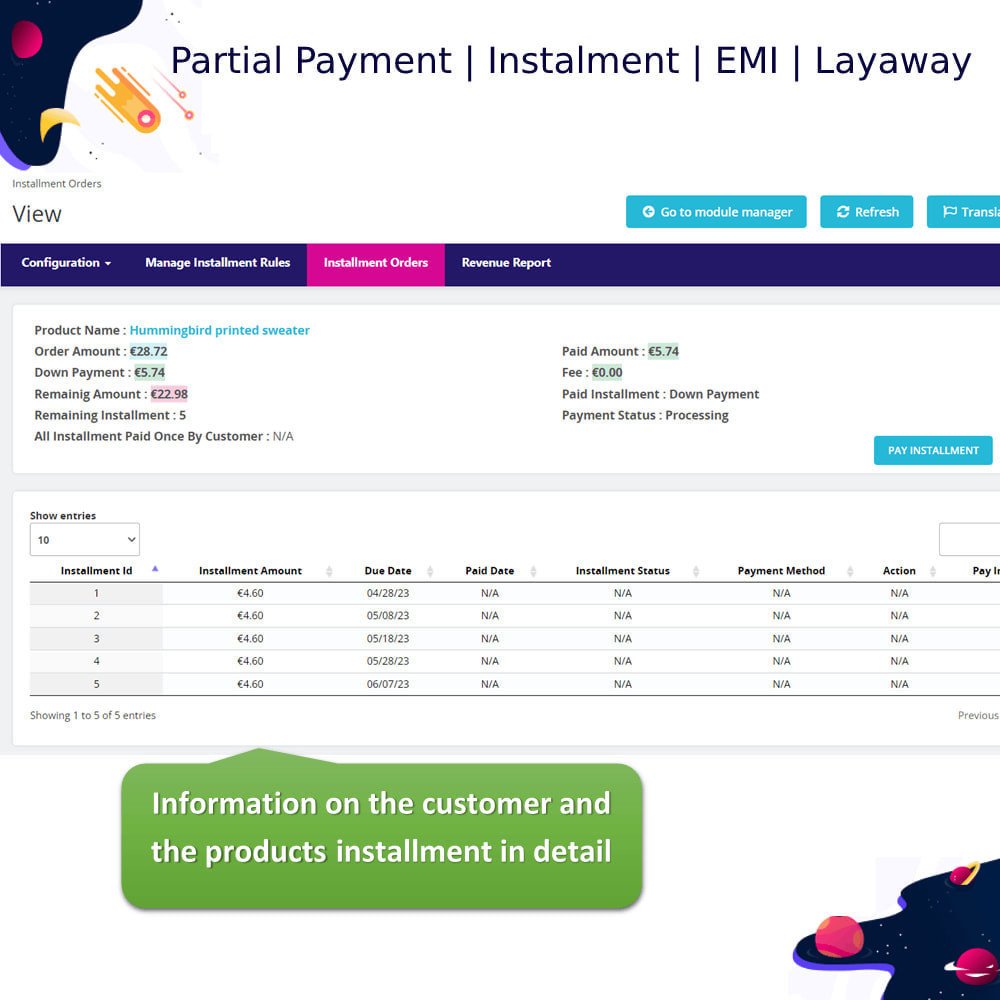Image resolution: width=1000 pixels, height=1000 pixels.
Task: Click Remaining Installment : 5 text
Action: [x=110, y=415]
